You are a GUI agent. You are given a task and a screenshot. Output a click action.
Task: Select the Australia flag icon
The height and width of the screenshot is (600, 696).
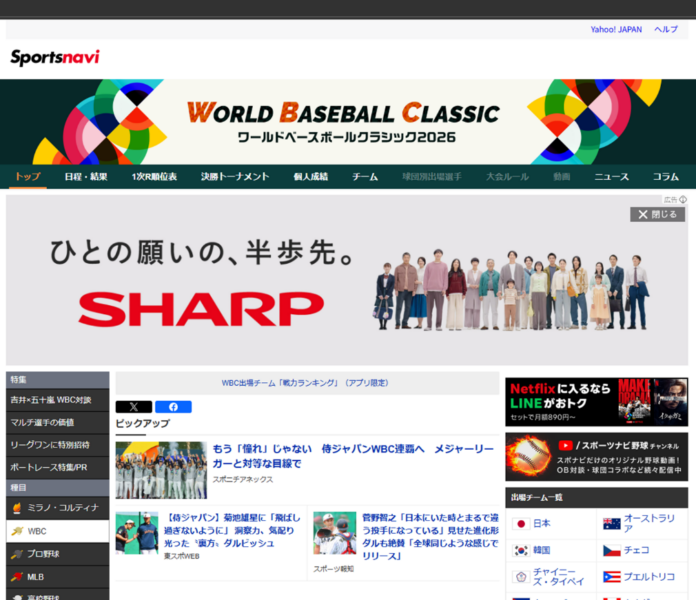[611, 523]
